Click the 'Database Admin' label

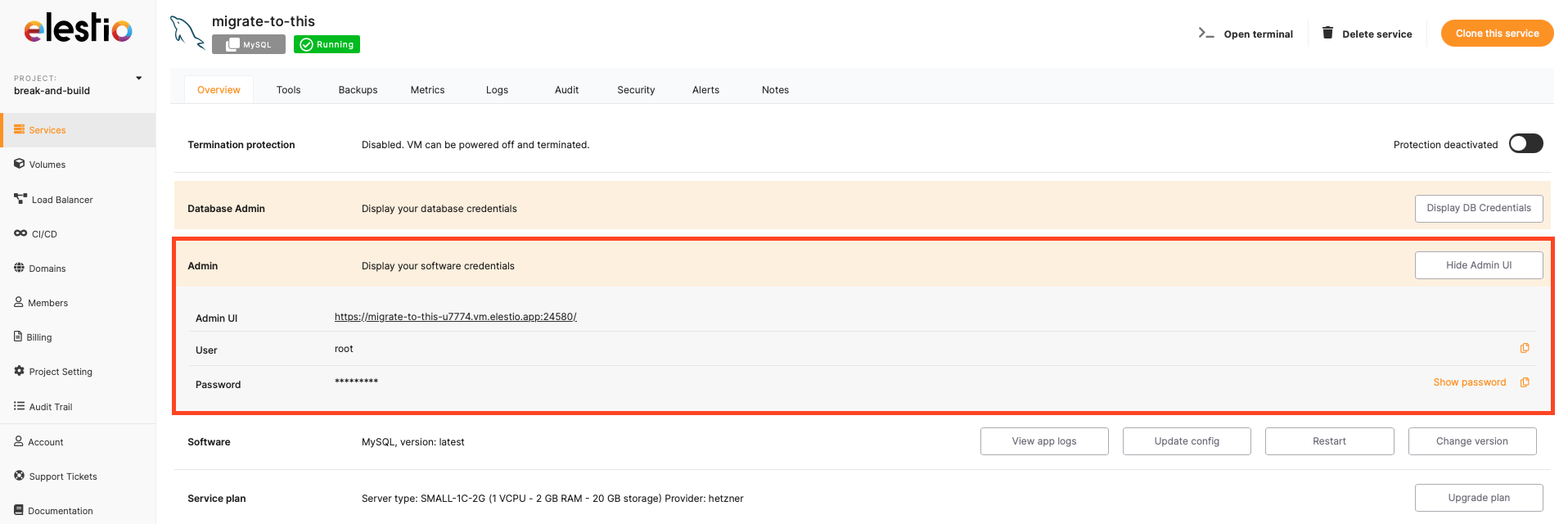coord(226,209)
